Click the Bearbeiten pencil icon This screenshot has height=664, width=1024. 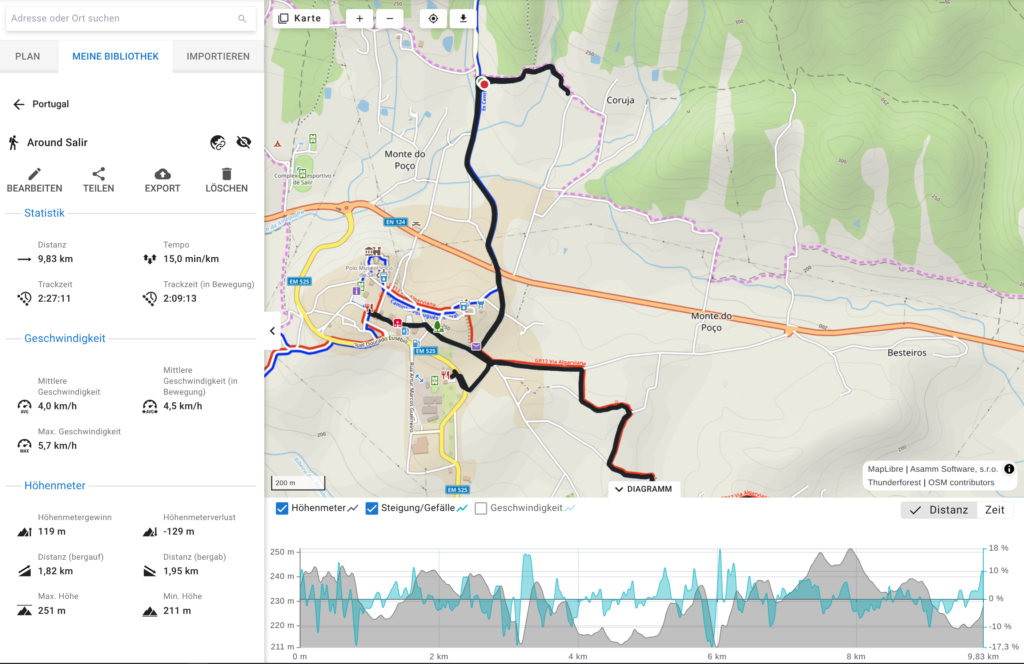pos(34,174)
